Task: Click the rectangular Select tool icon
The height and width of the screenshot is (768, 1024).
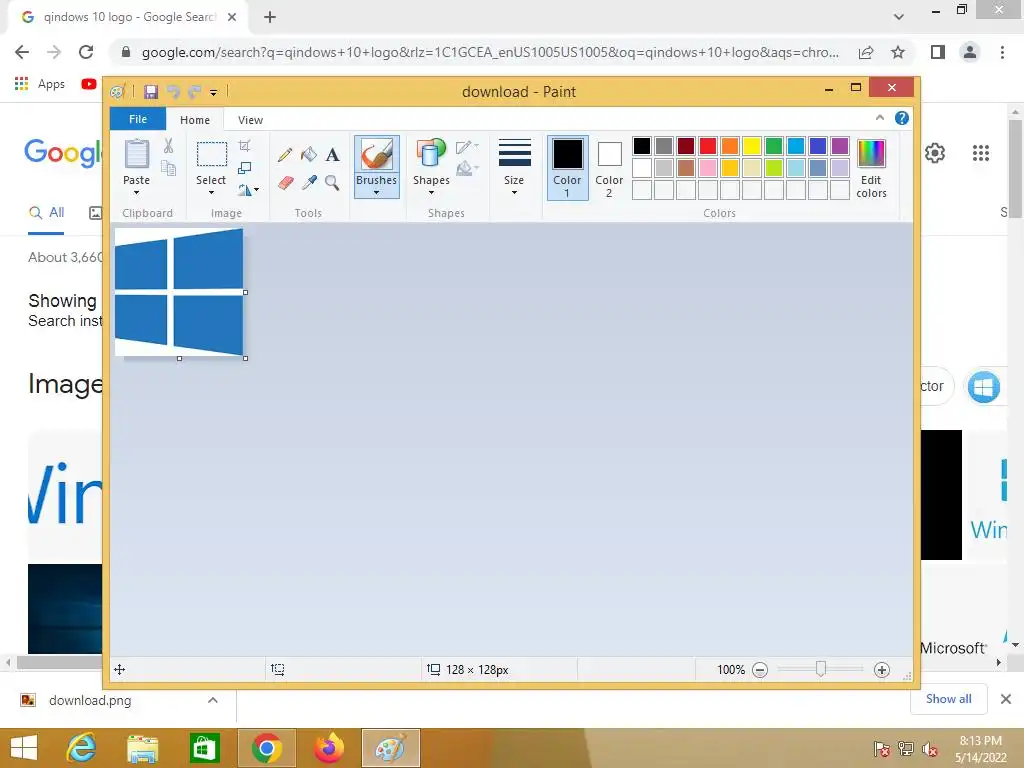Action: [212, 155]
